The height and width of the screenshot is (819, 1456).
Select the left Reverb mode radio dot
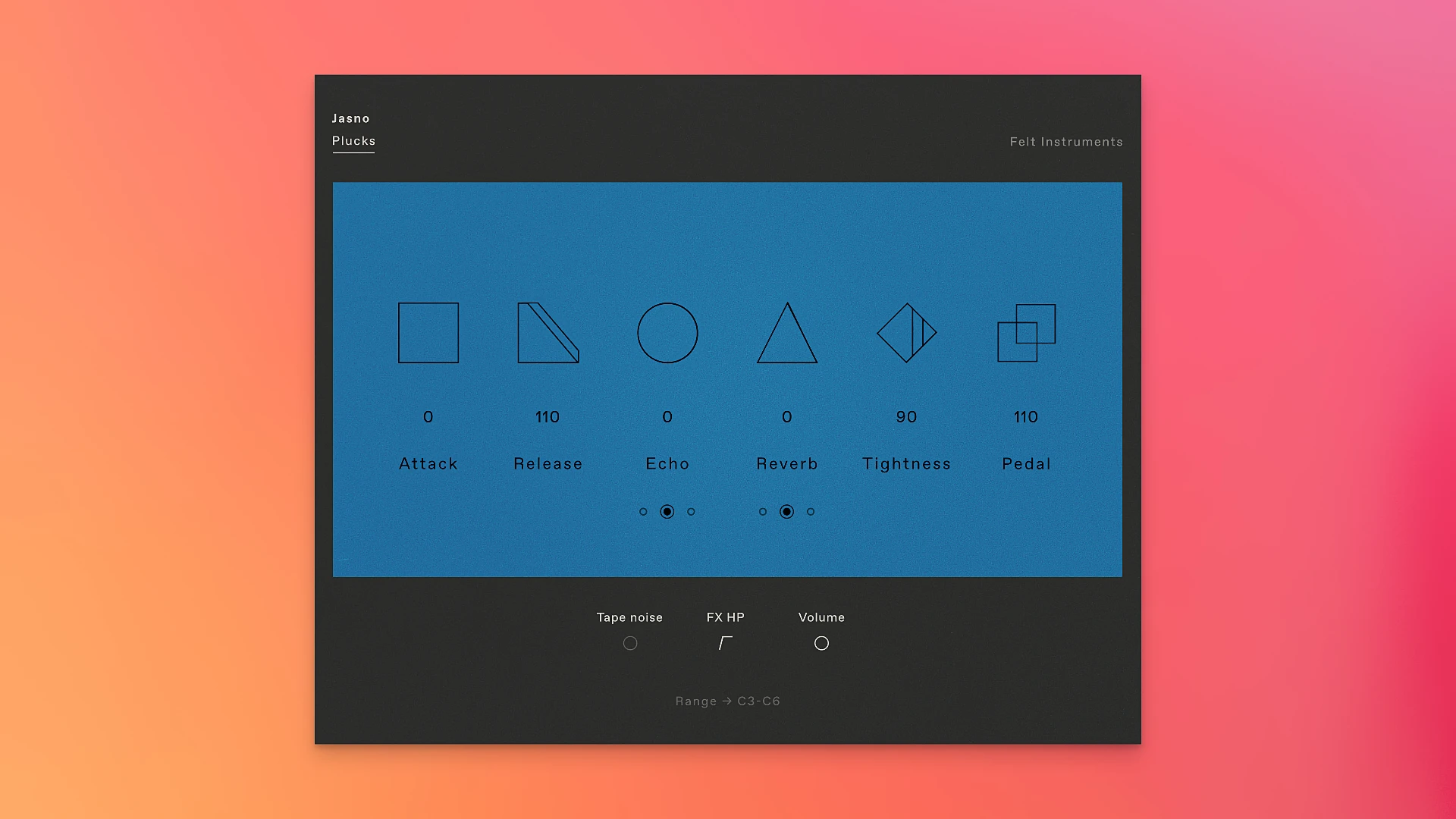coord(763,512)
